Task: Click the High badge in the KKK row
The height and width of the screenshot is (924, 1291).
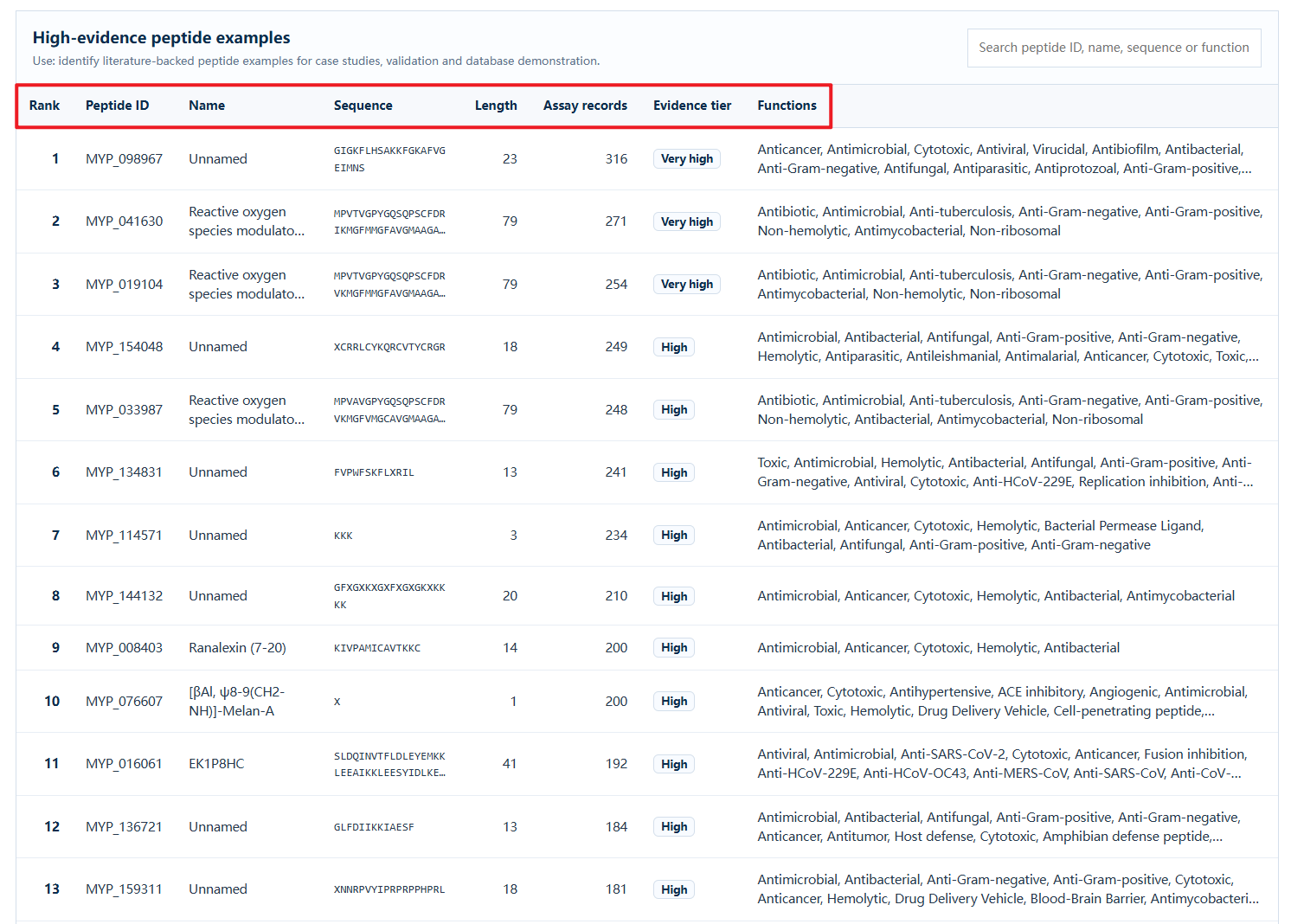Action: point(674,536)
